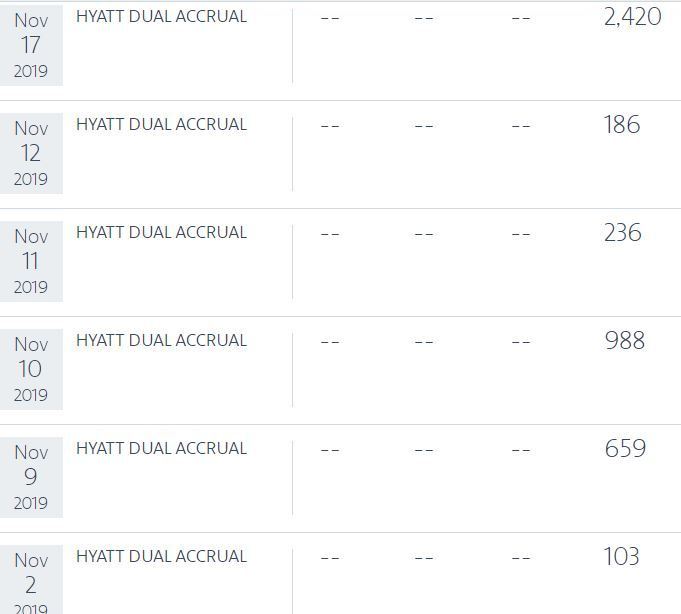Open the Hyatt Dual Accrual entry dated Nov 12

(161, 125)
